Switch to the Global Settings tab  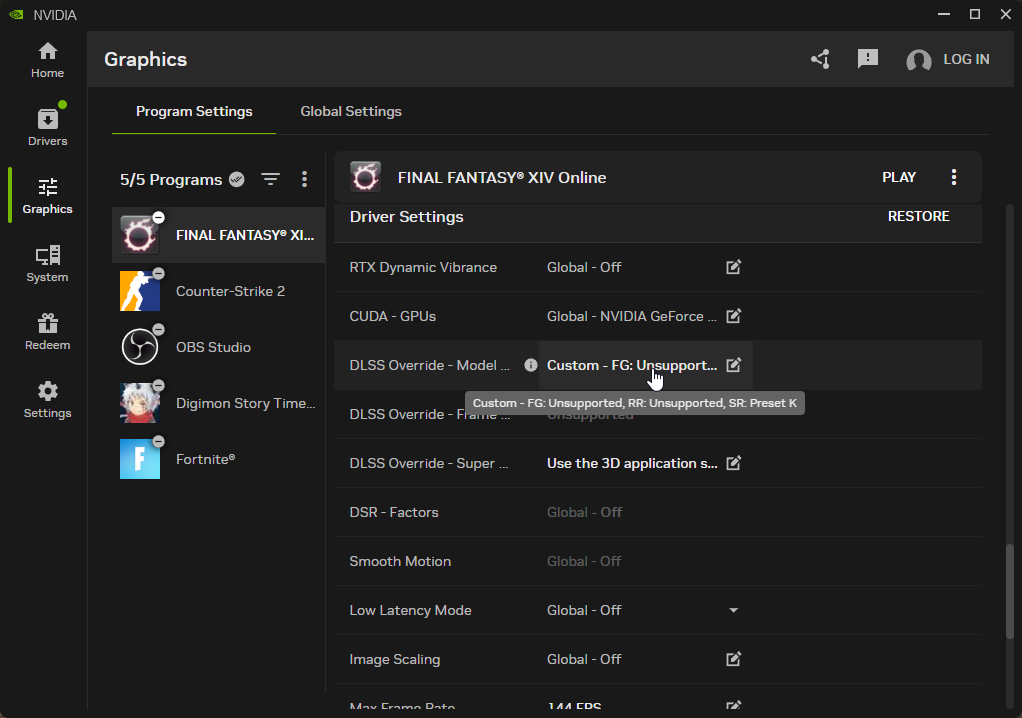click(x=351, y=111)
